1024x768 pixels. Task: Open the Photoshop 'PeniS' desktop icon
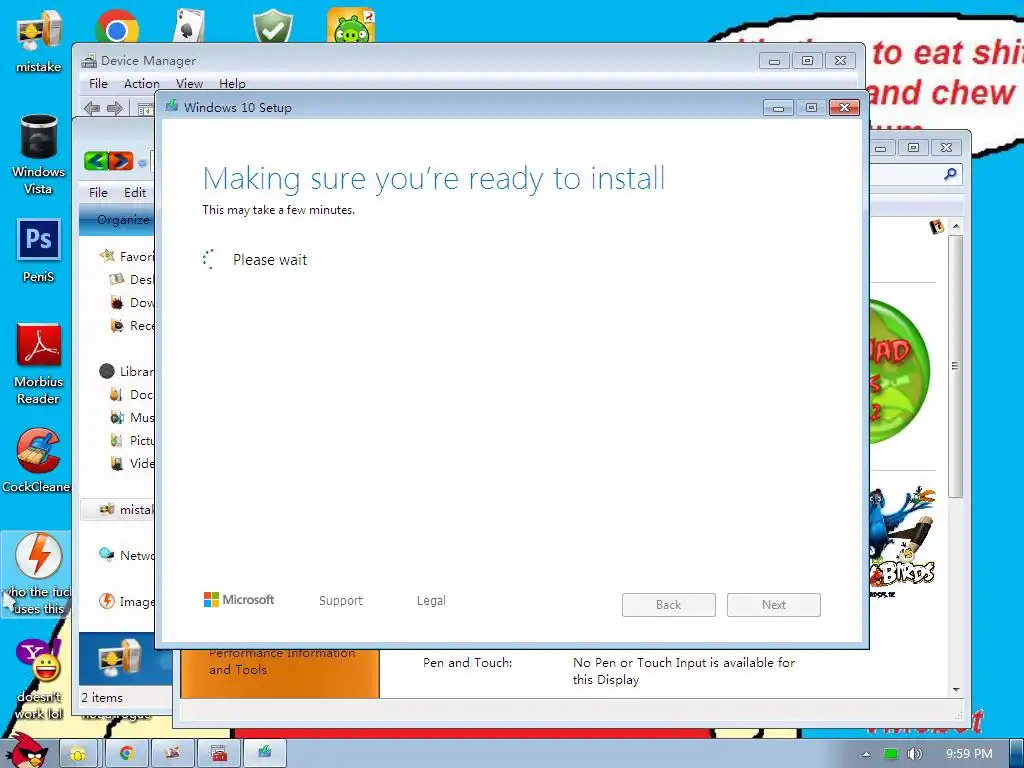click(x=39, y=251)
